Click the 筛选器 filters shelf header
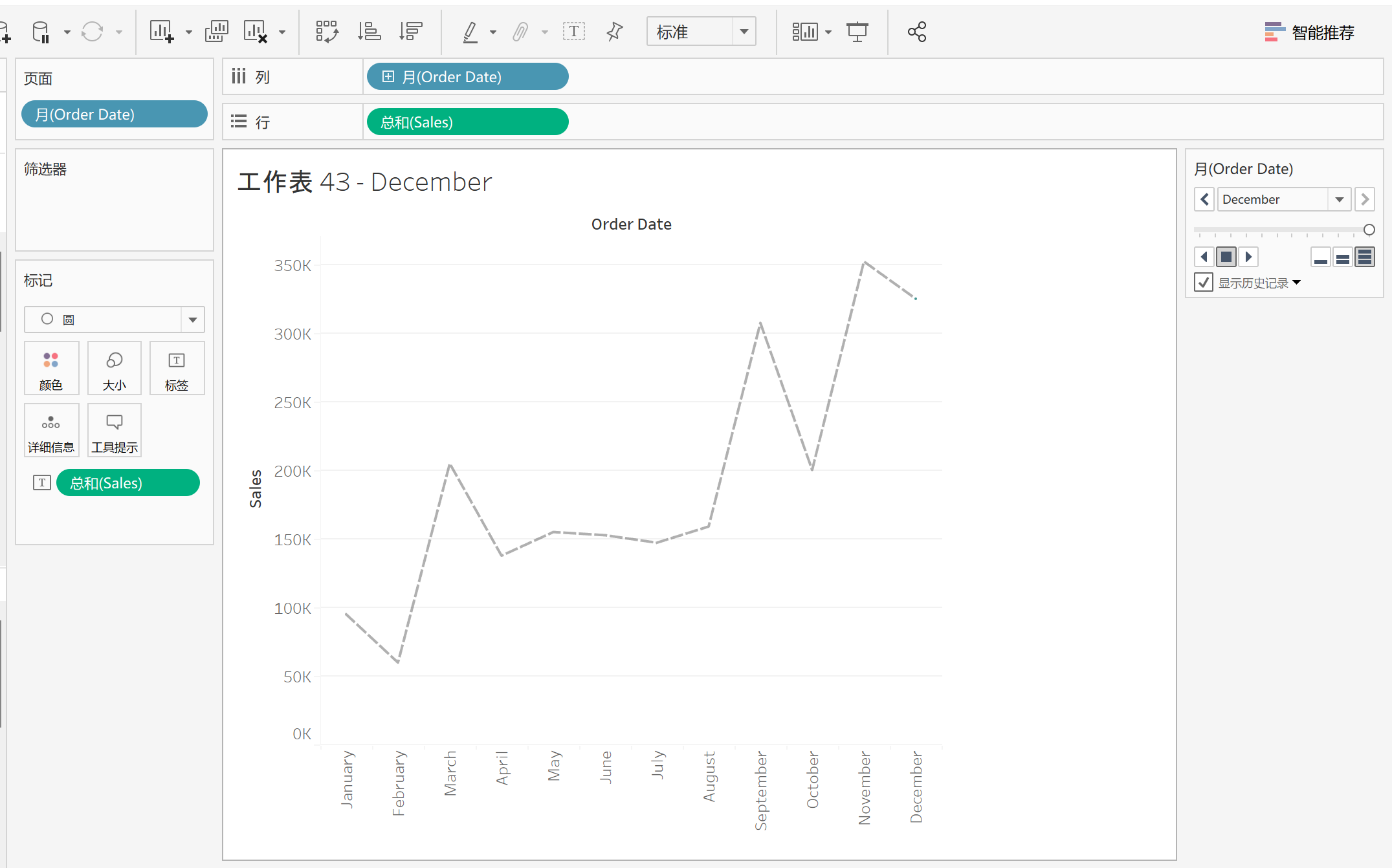 45,169
